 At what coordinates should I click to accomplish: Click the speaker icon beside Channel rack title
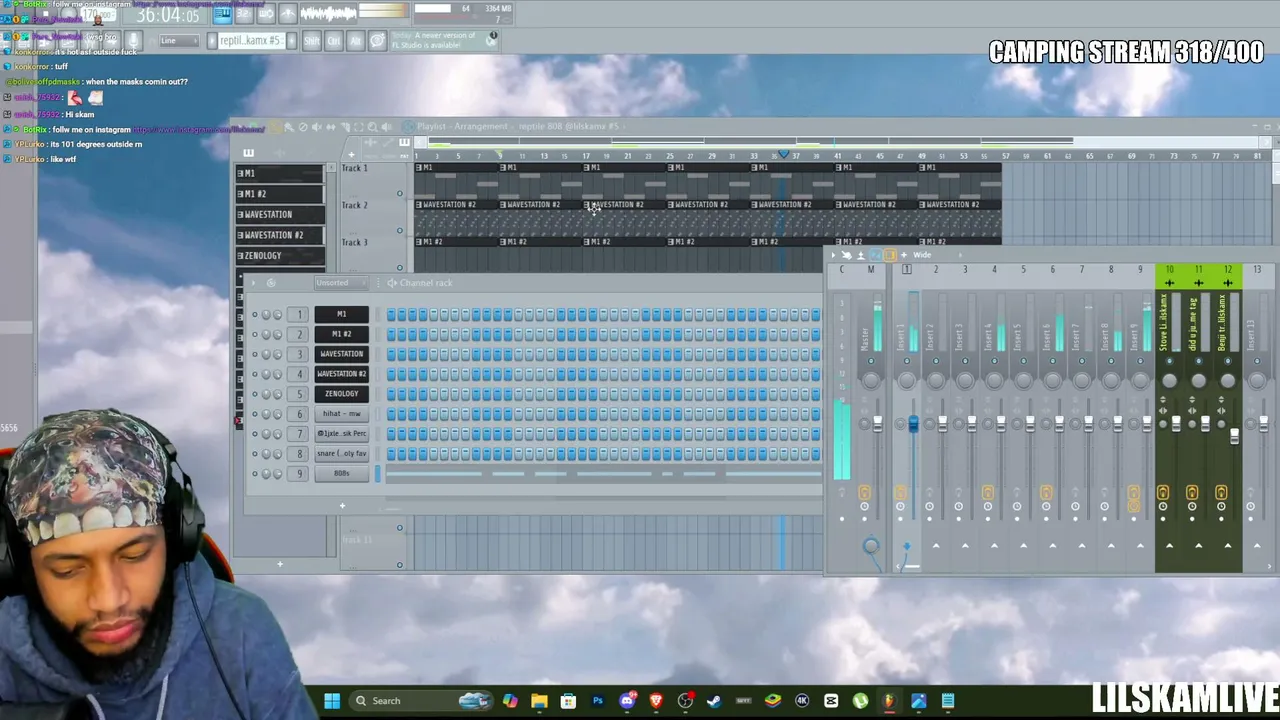click(392, 283)
